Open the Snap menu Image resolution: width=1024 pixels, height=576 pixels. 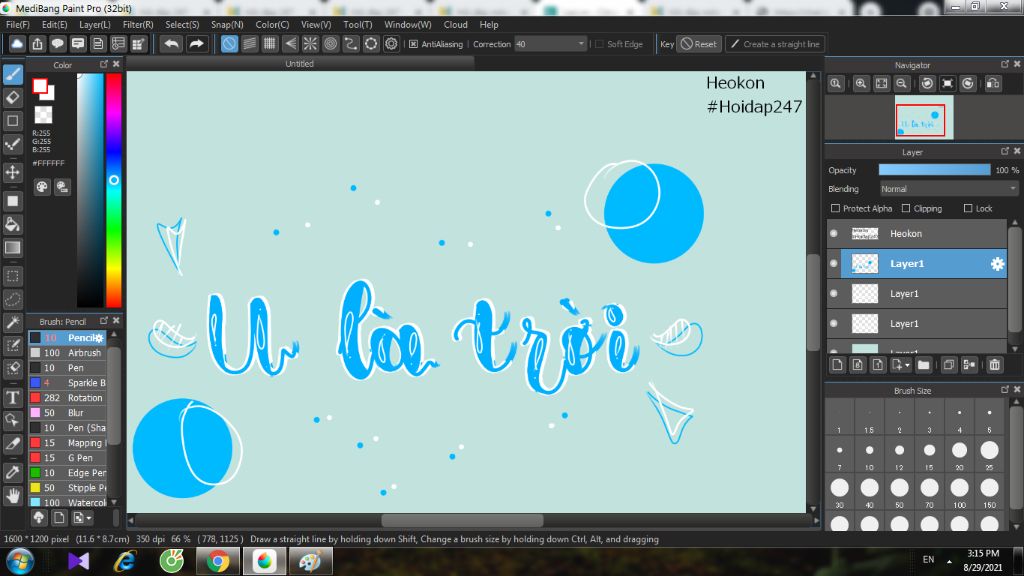(x=227, y=25)
